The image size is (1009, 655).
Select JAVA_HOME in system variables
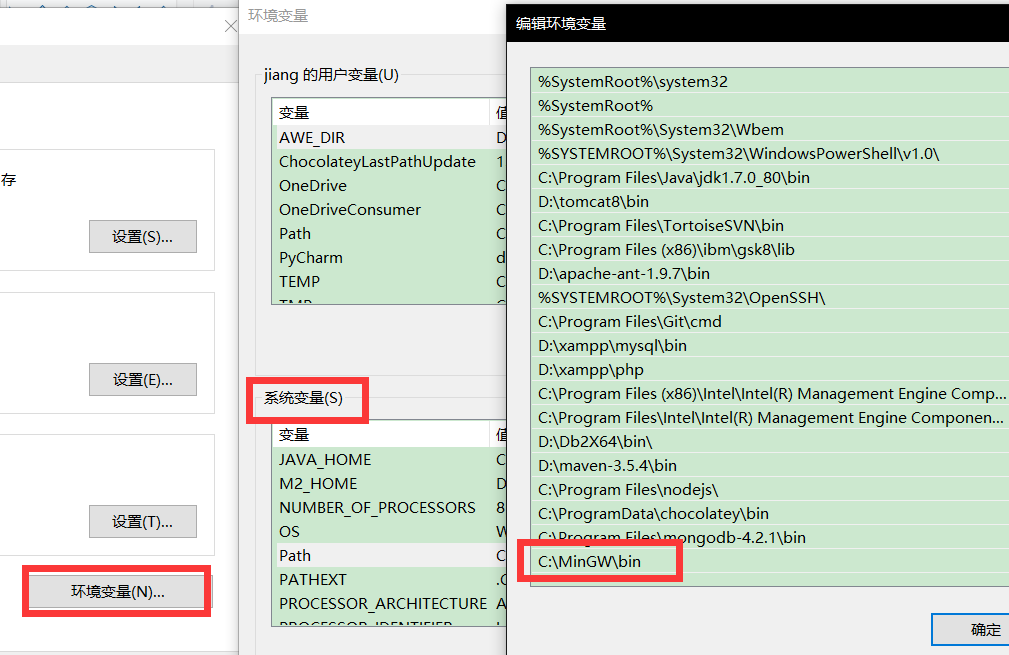(x=389, y=459)
